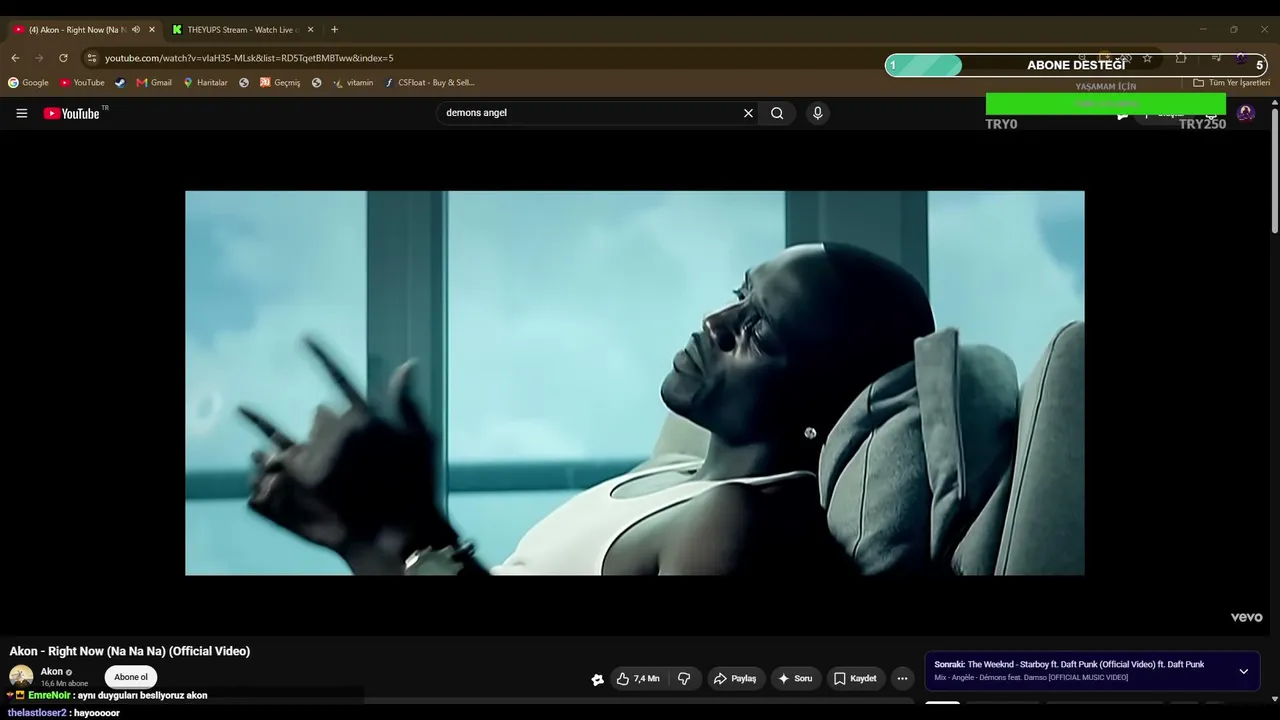
Task: Clear the search box text
Action: click(748, 113)
